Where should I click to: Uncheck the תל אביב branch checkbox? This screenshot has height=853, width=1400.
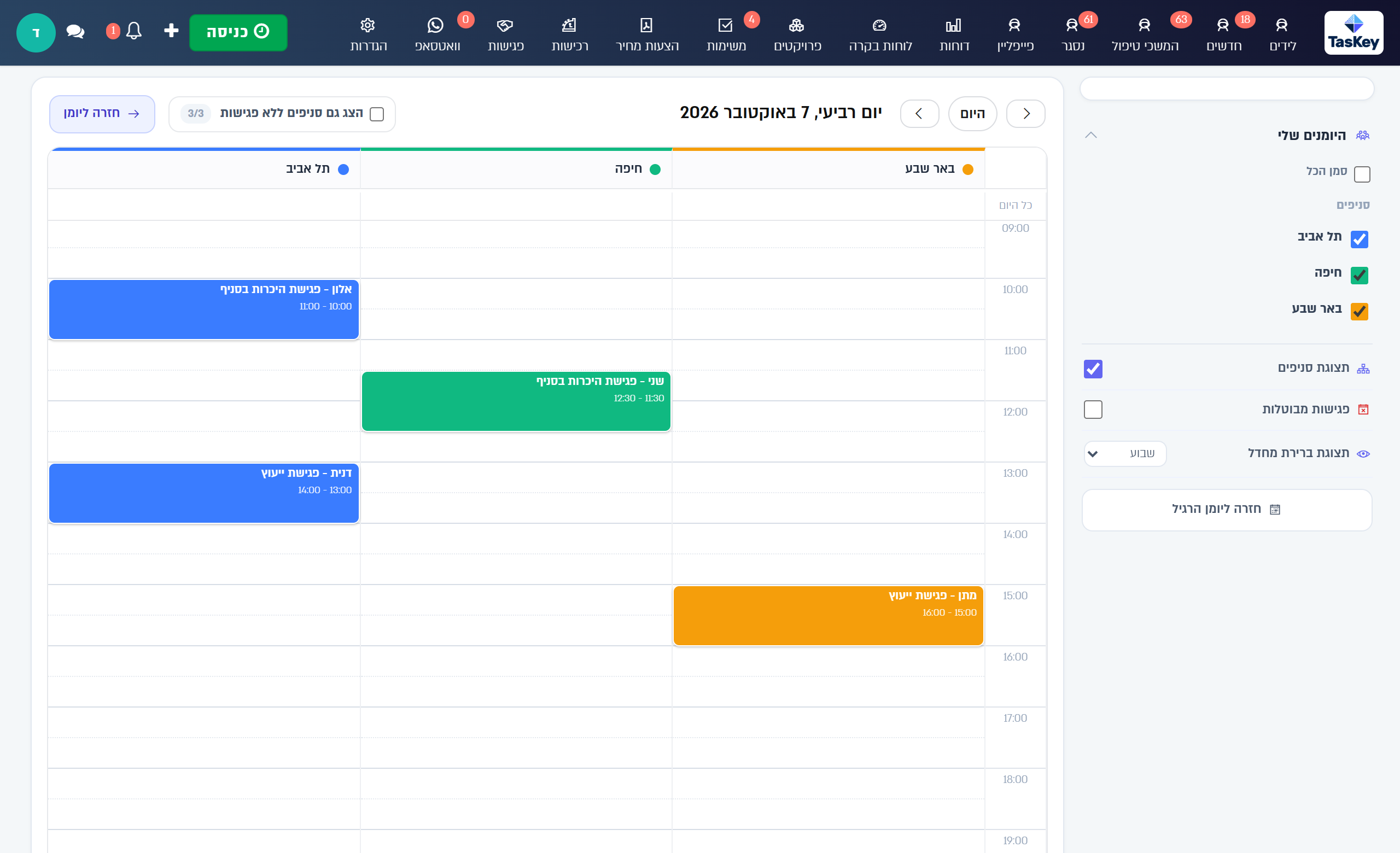(1359, 239)
